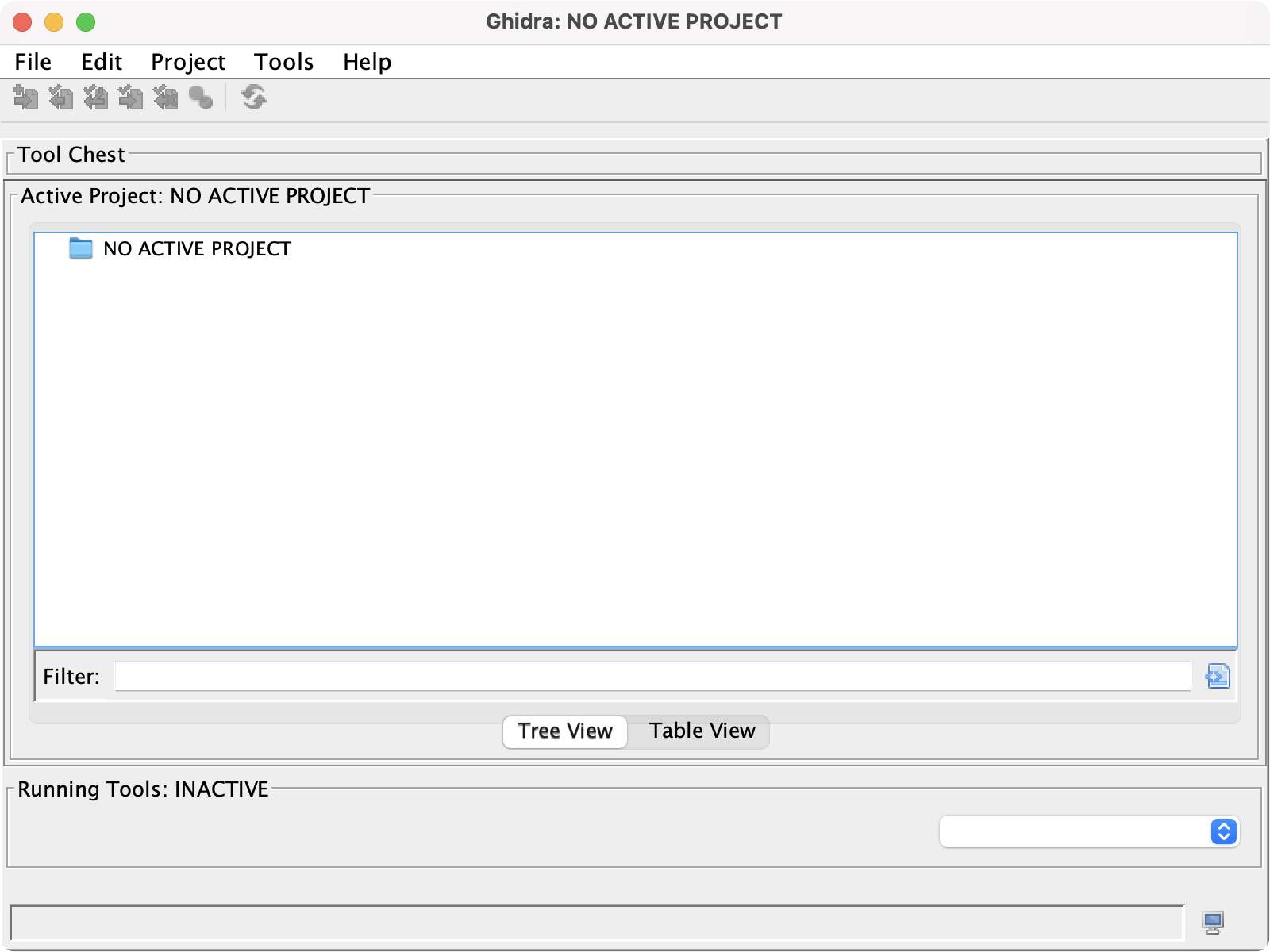1270x952 pixels.
Task: Click the Check Out file toolbar icon
Action: tap(60, 98)
